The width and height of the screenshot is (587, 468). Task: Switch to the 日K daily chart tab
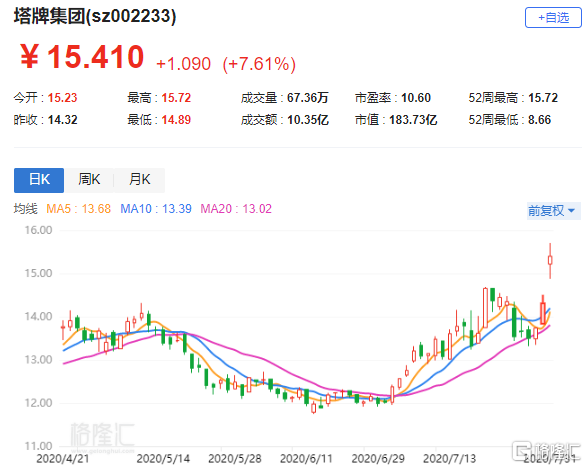click(x=39, y=180)
